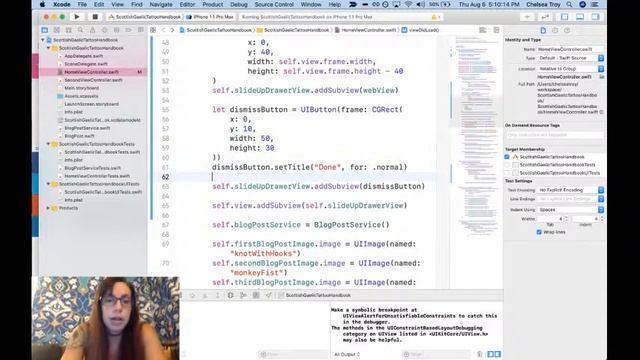Click the viewDidLoad() breadcrumb item
Viewport: 640px width, 360px height.
[x=420, y=30]
